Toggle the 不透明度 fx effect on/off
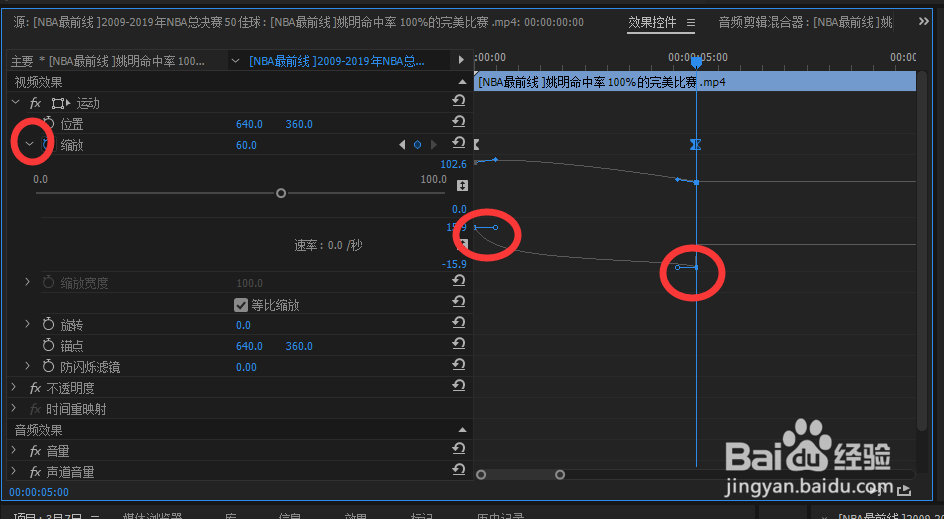This screenshot has width=944, height=519. pyautogui.click(x=36, y=388)
